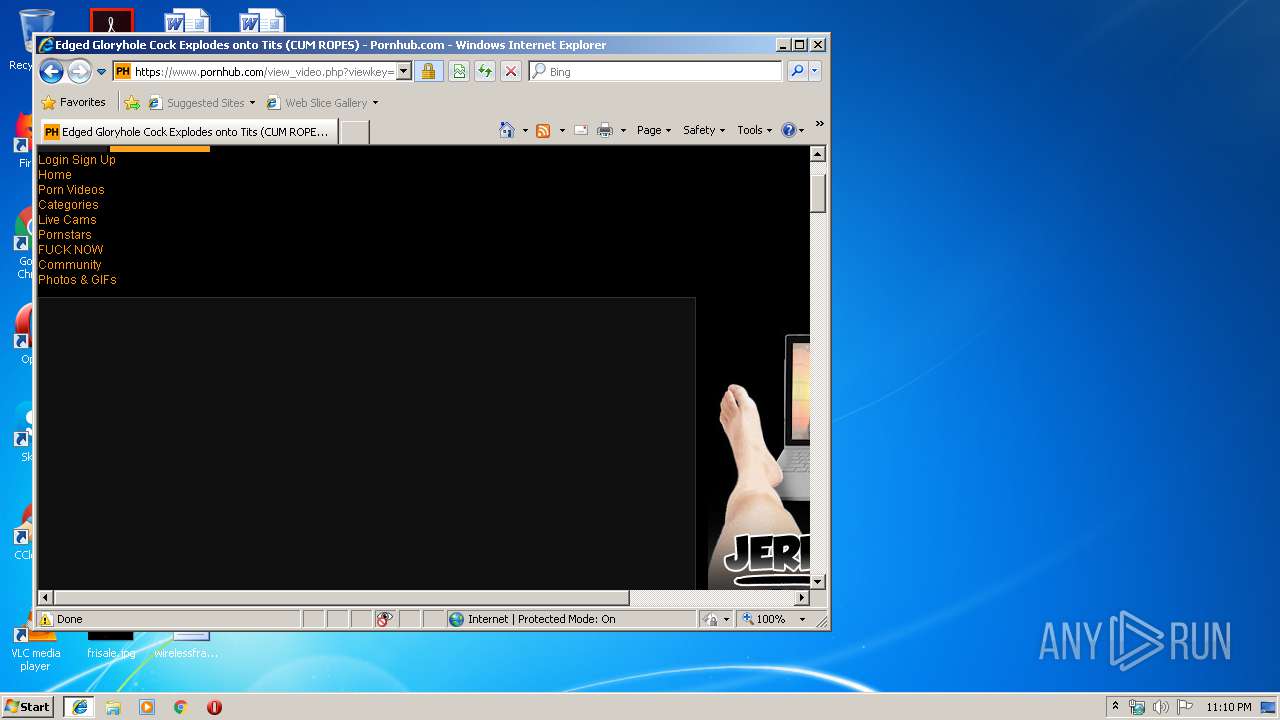Refresh the page with the Refresh icon
The height and width of the screenshot is (720, 1280).
[485, 71]
